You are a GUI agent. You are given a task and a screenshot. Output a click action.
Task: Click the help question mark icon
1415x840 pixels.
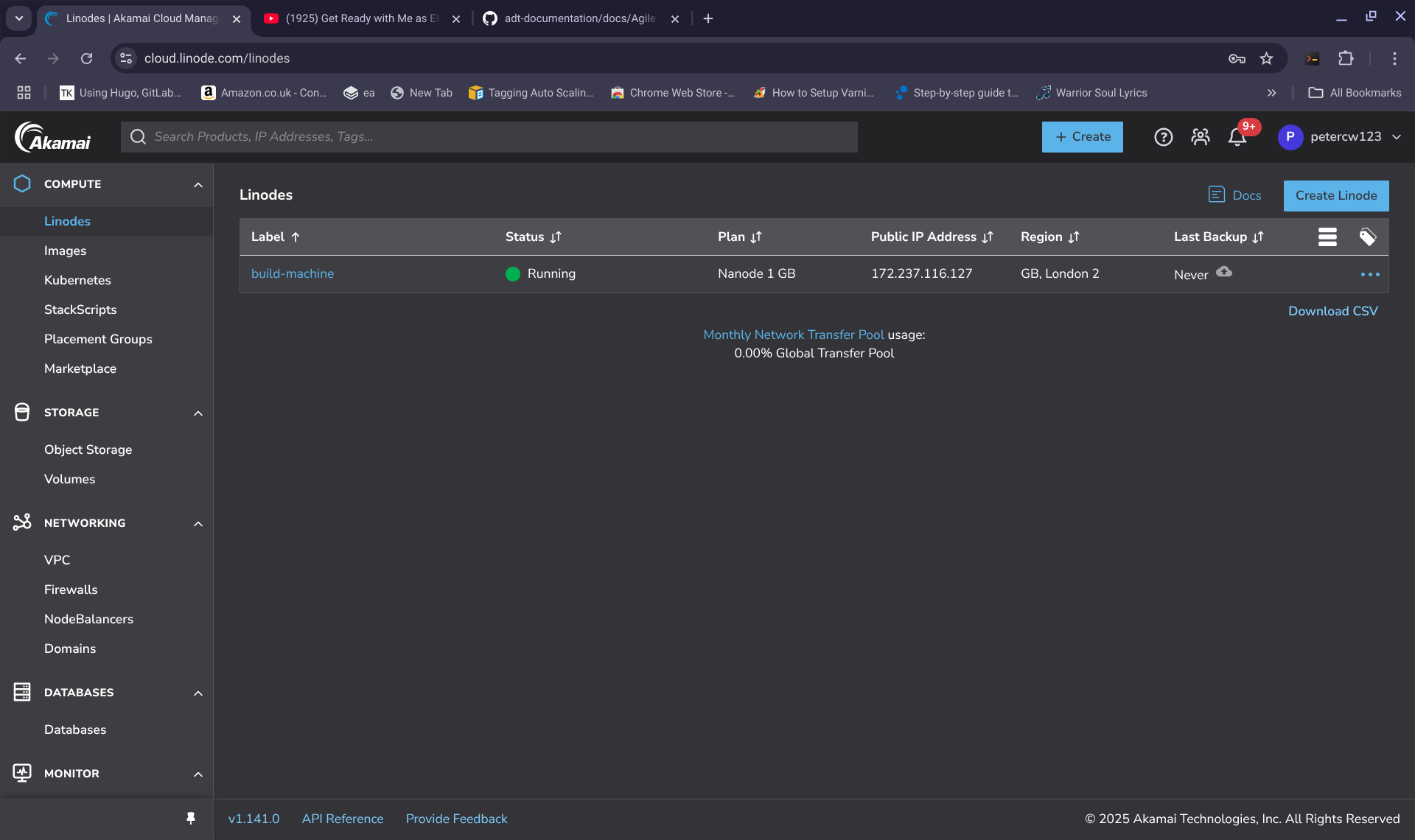1163,137
